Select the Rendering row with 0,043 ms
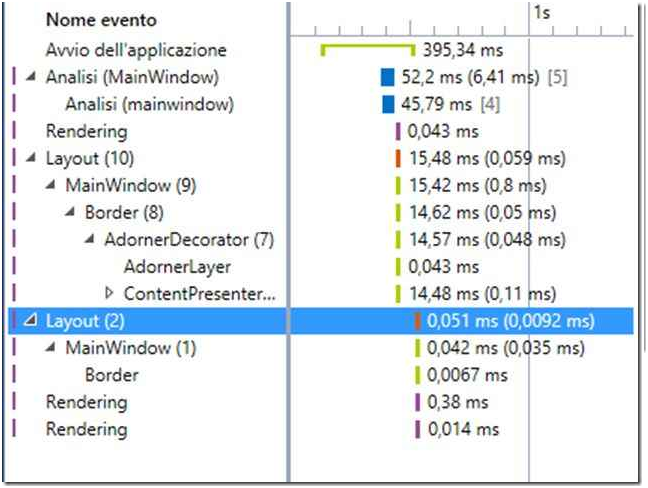The width and height of the screenshot is (648, 488). tap(321, 131)
